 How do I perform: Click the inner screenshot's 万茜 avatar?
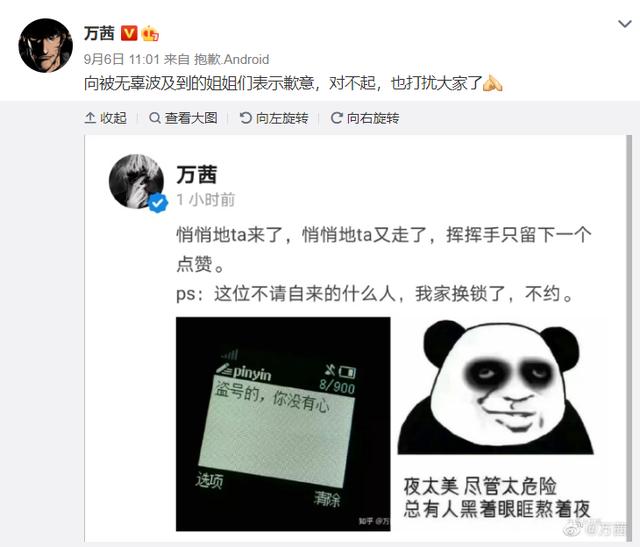pyautogui.click(x=137, y=182)
